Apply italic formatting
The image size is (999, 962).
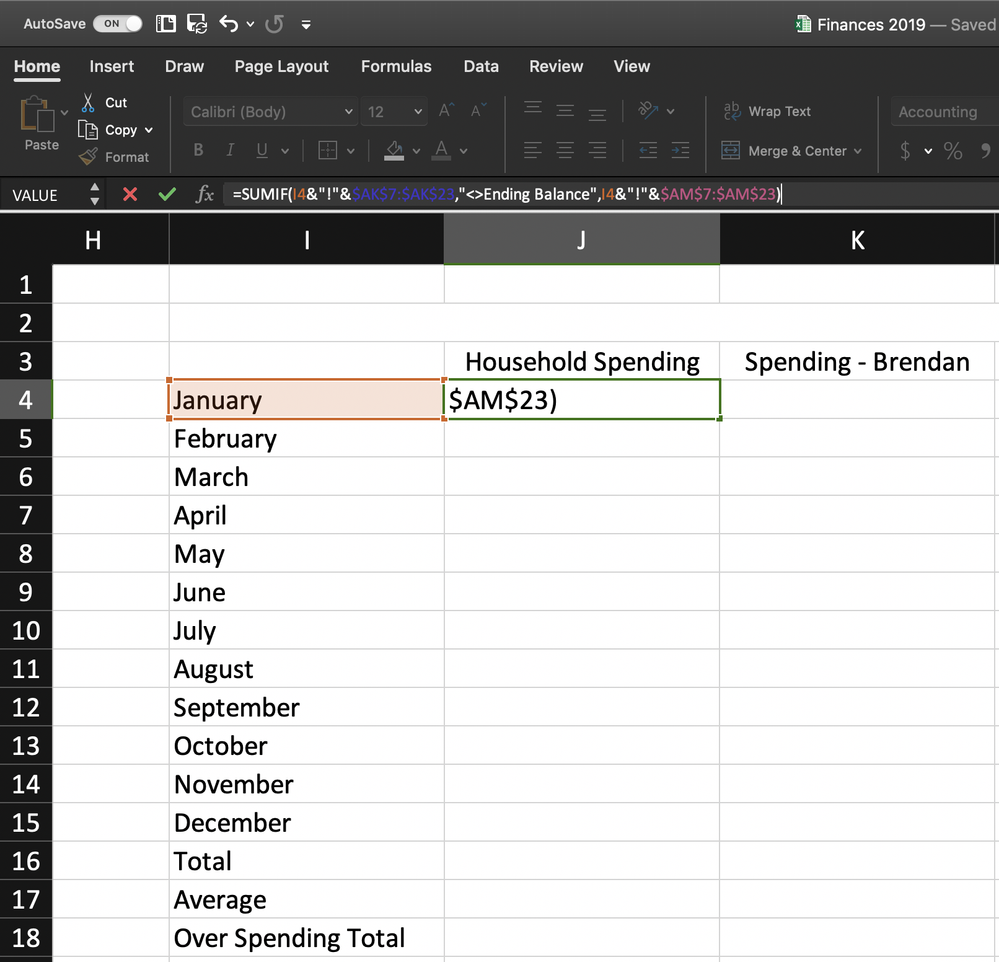(229, 149)
